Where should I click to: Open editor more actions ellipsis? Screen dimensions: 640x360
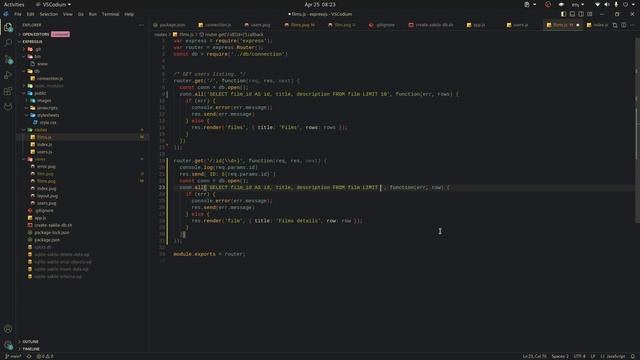(632, 25)
